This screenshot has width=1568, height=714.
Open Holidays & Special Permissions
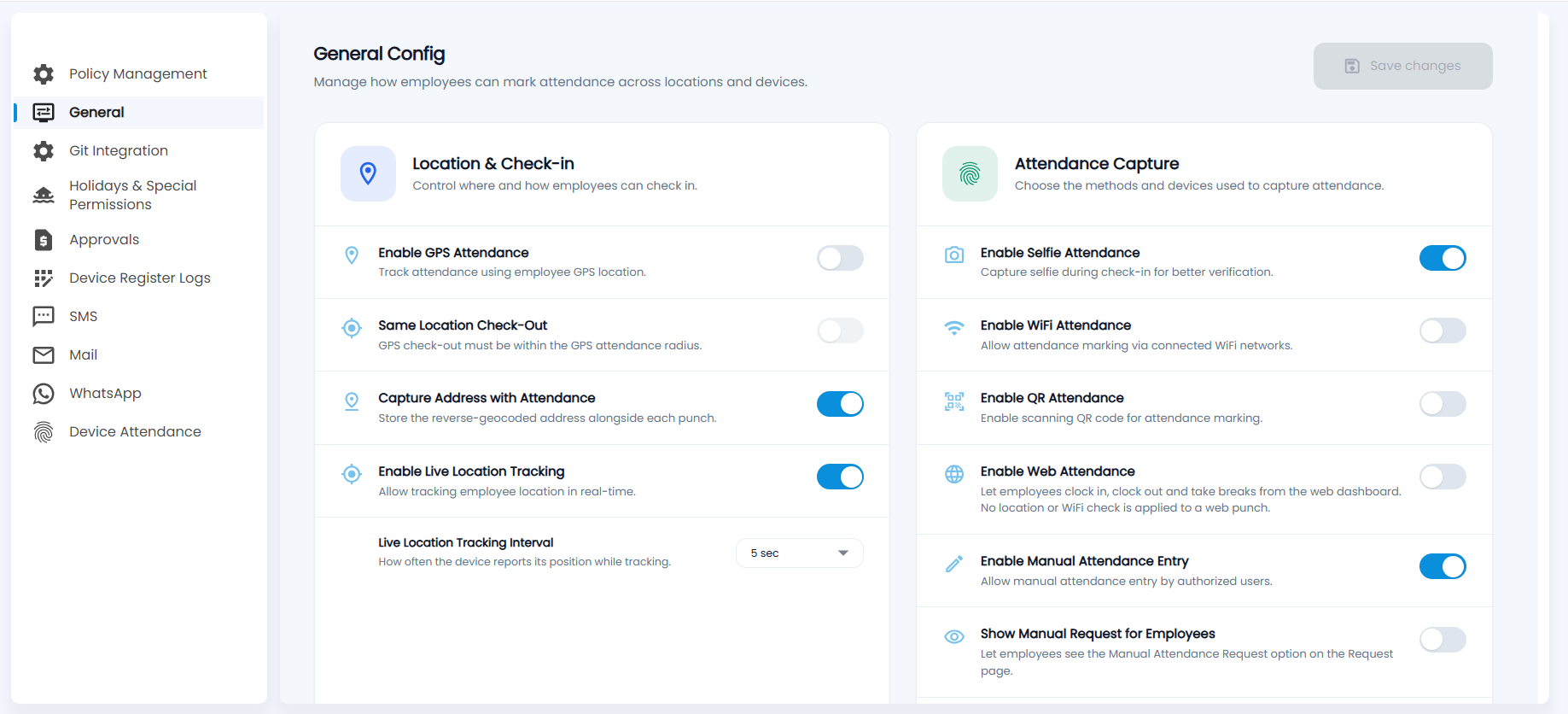[138, 195]
